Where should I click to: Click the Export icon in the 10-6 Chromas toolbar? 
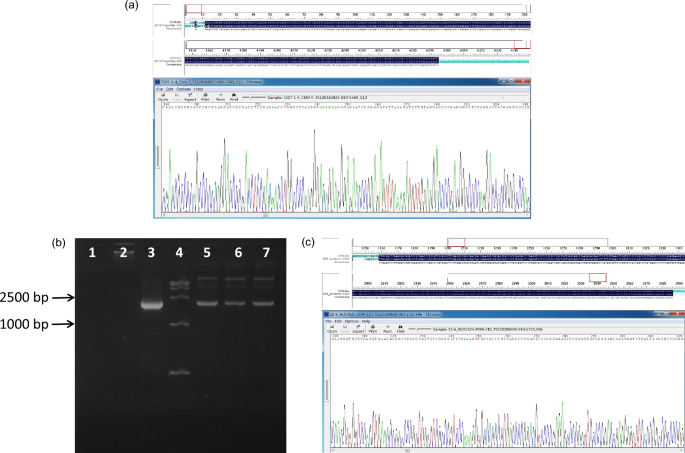click(358, 329)
